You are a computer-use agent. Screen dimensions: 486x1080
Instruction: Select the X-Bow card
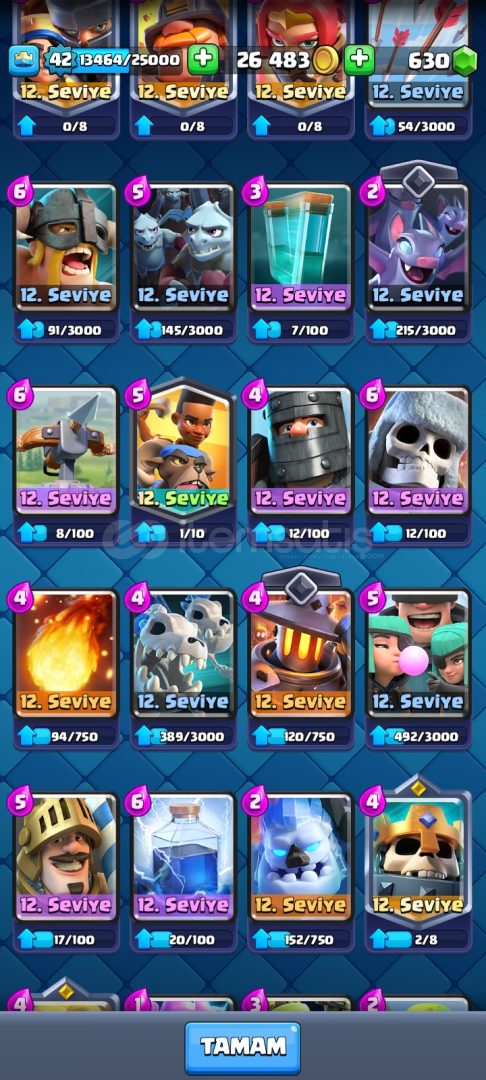click(x=66, y=451)
